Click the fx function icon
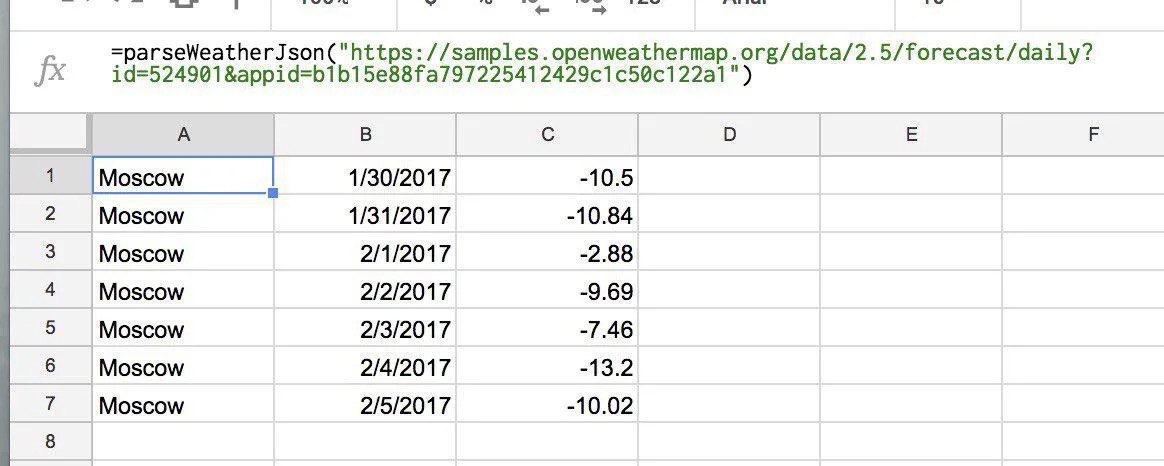 pyautogui.click(x=50, y=71)
